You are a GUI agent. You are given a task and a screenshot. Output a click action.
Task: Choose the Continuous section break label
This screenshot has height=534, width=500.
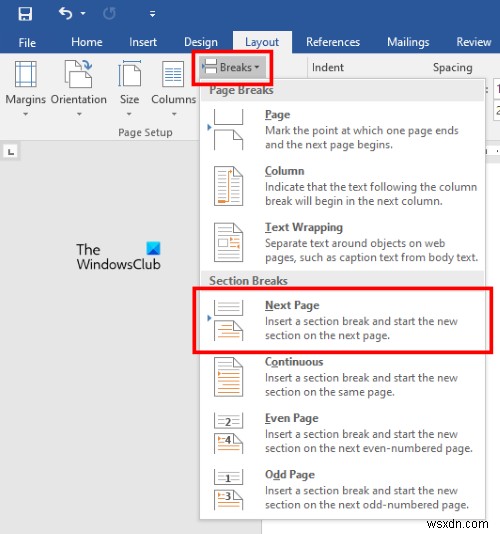click(294, 362)
